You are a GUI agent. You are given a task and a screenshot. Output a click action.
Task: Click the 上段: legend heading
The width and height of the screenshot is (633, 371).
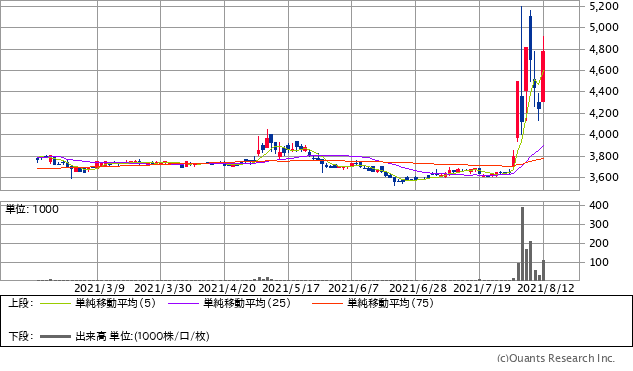tap(21, 303)
